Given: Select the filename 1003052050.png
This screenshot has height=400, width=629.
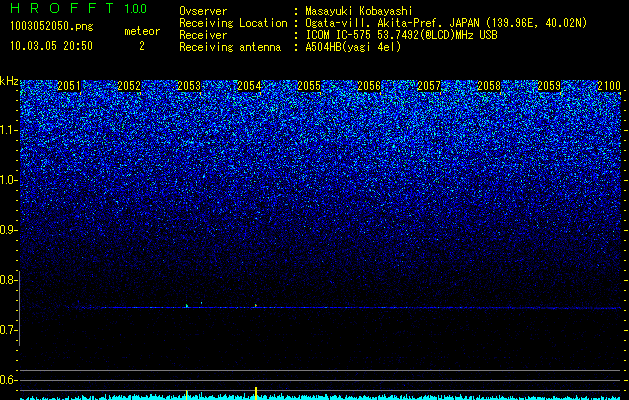Looking at the screenshot, I should click(52, 26).
